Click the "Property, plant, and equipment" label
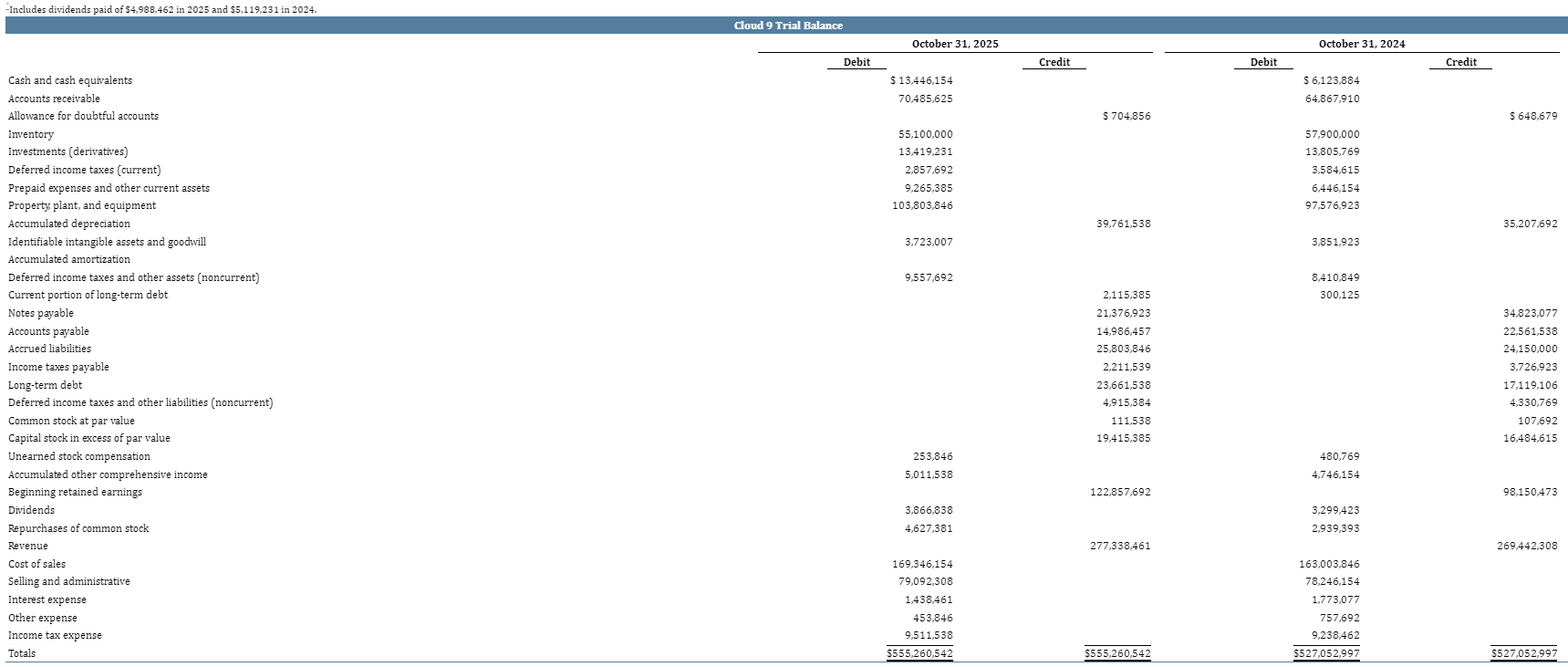Viewport: 1568px width, 667px height. [x=82, y=205]
